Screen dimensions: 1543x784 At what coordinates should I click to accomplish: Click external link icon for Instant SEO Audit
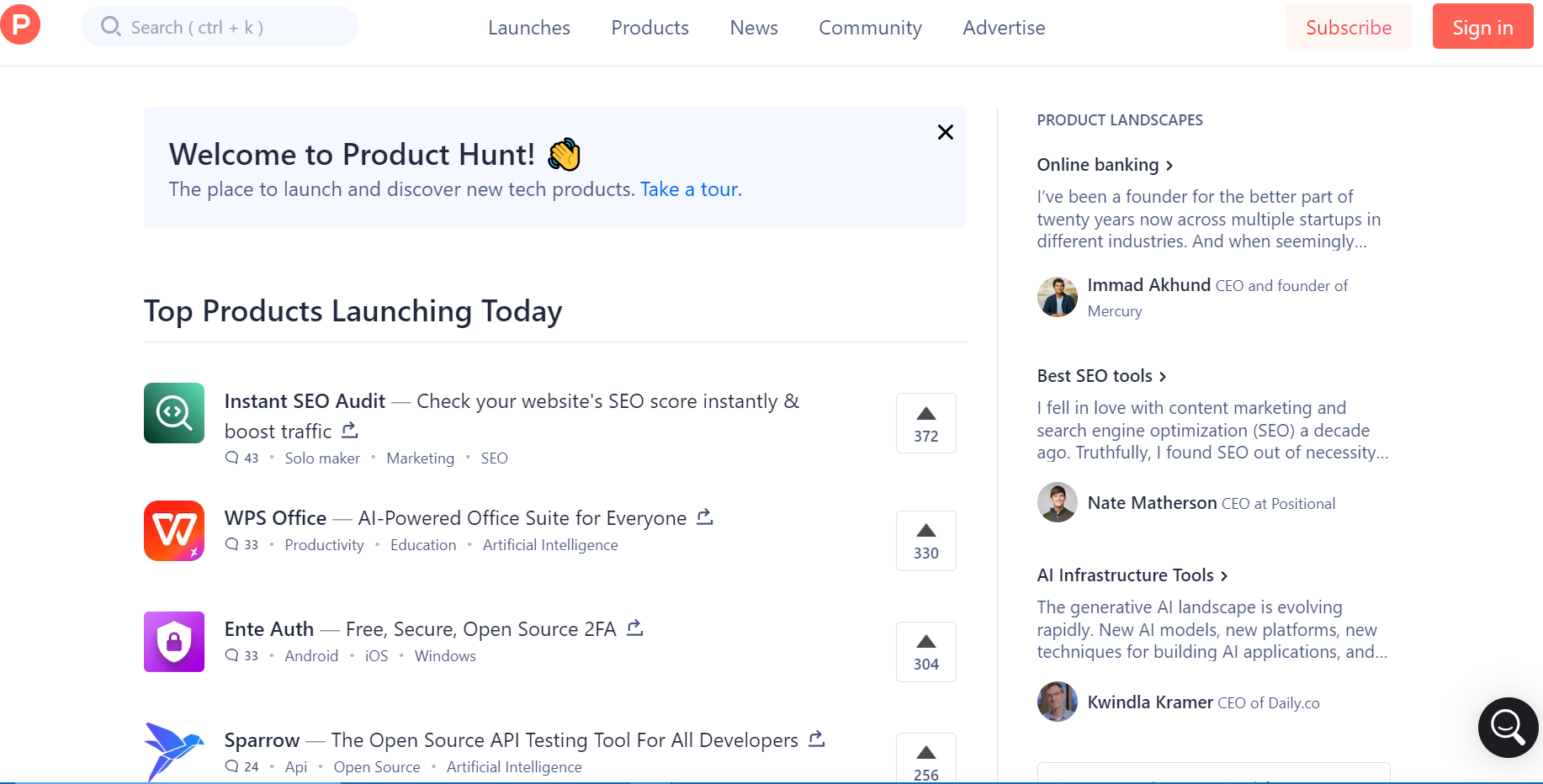(x=350, y=431)
